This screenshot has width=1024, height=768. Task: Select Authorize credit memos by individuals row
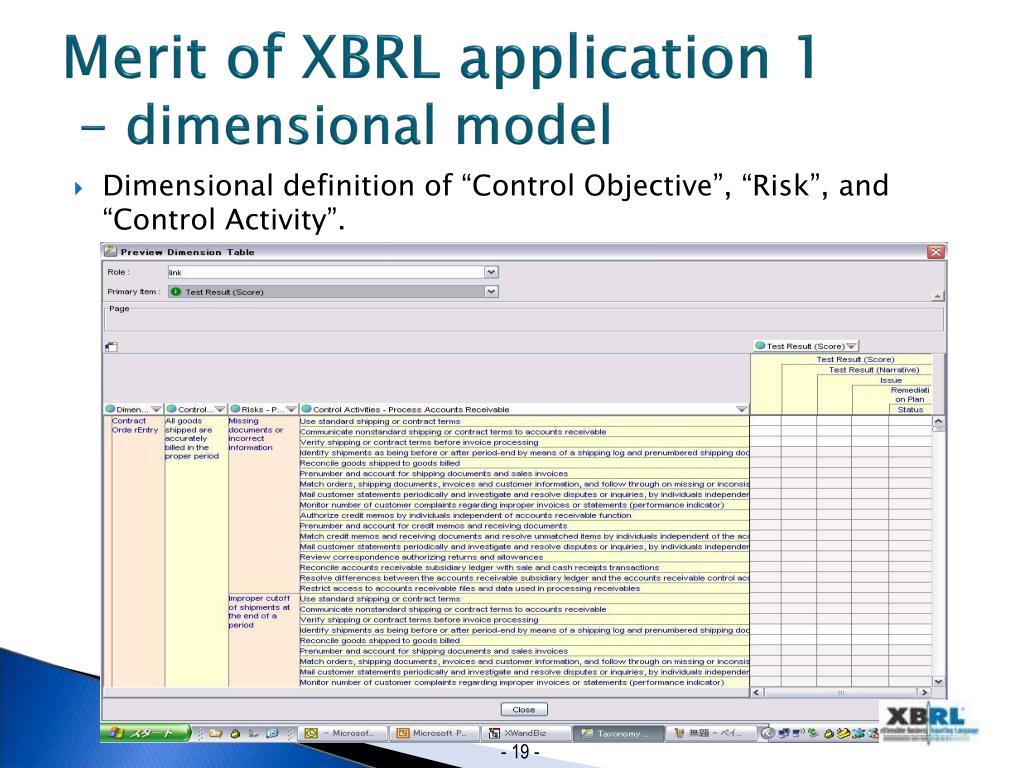[x=524, y=515]
